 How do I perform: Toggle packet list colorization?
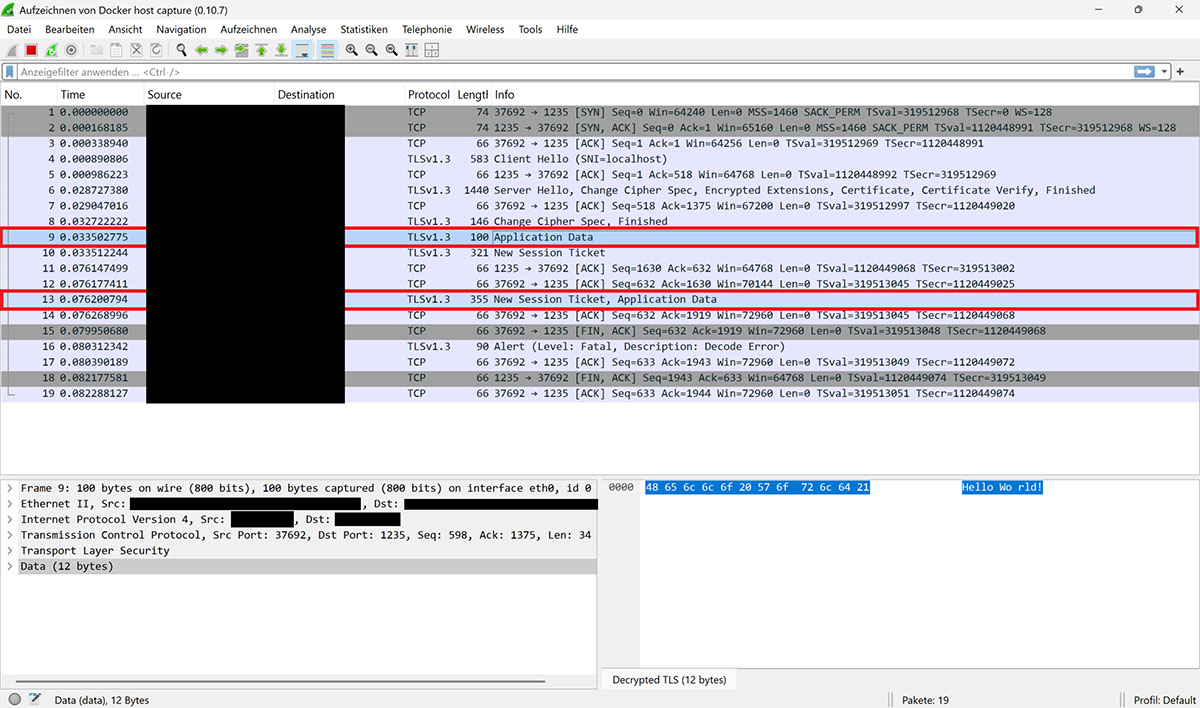pos(327,50)
